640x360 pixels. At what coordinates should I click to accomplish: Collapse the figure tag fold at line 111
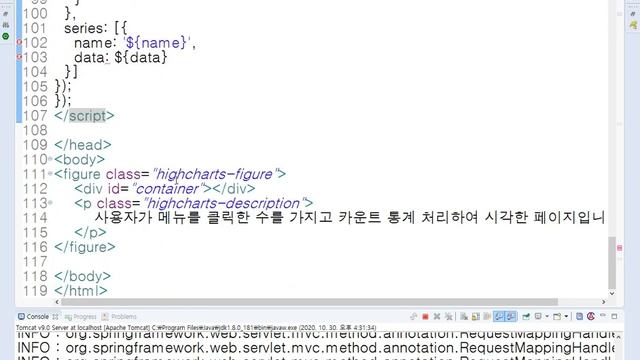(50, 173)
